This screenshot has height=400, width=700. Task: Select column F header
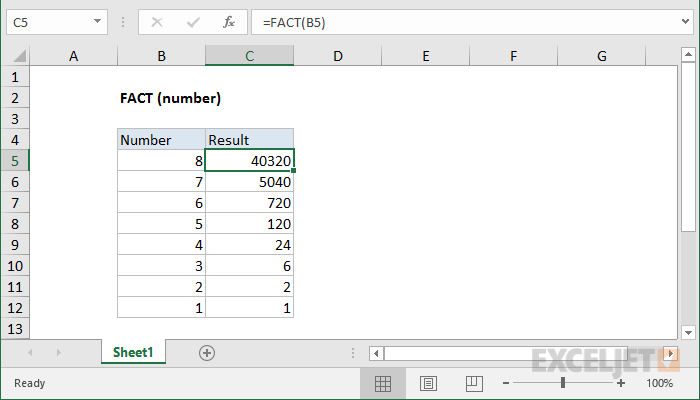pos(513,56)
